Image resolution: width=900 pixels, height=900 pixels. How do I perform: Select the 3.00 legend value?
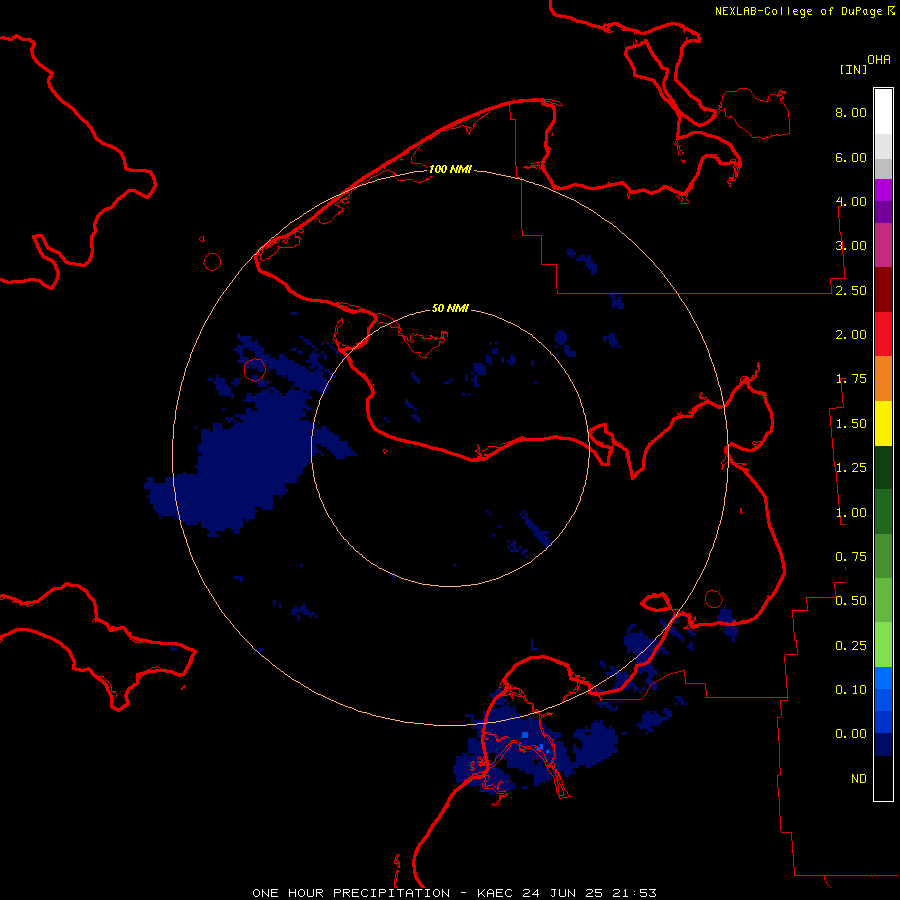click(851, 246)
